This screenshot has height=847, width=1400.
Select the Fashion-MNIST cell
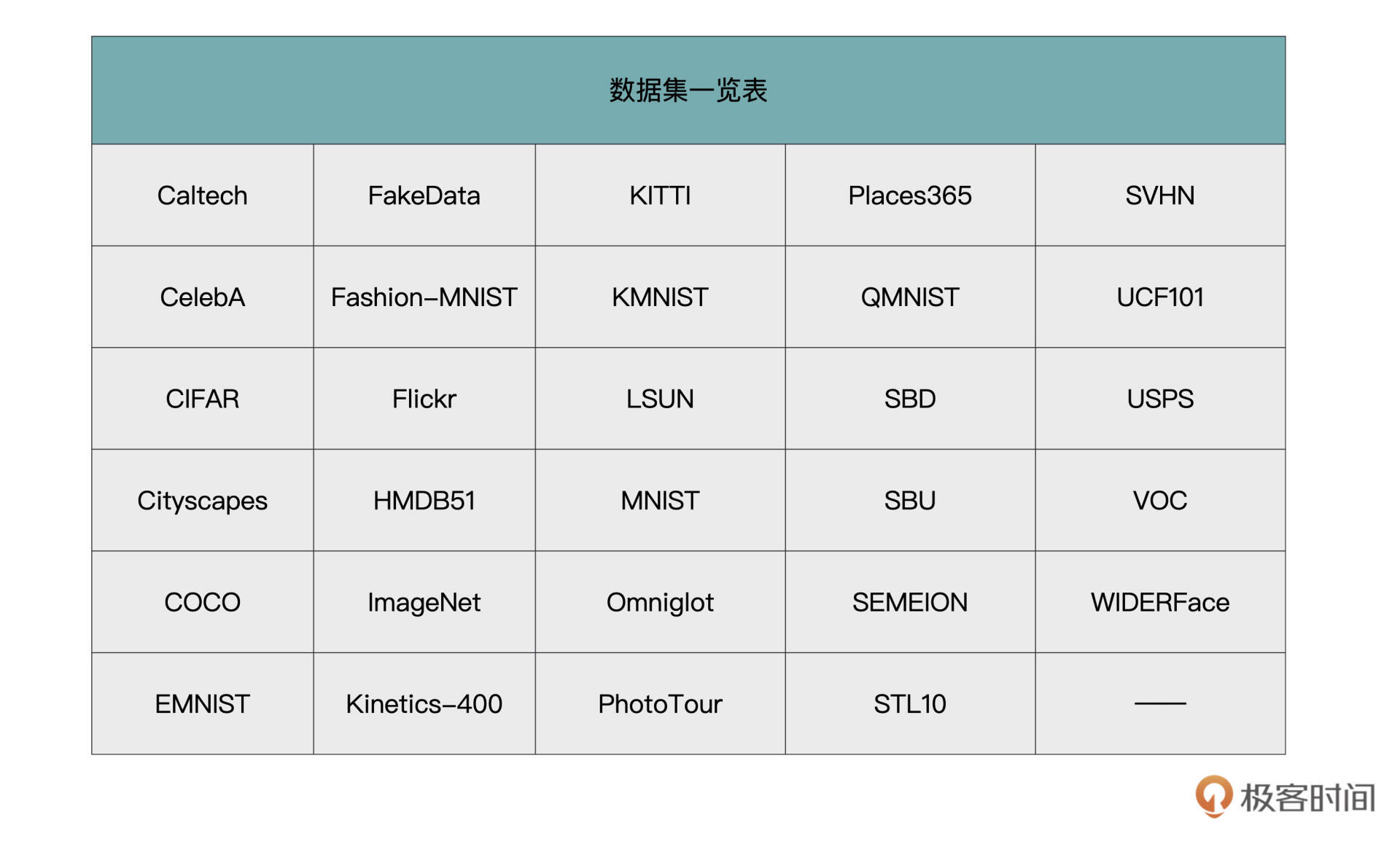tap(424, 297)
